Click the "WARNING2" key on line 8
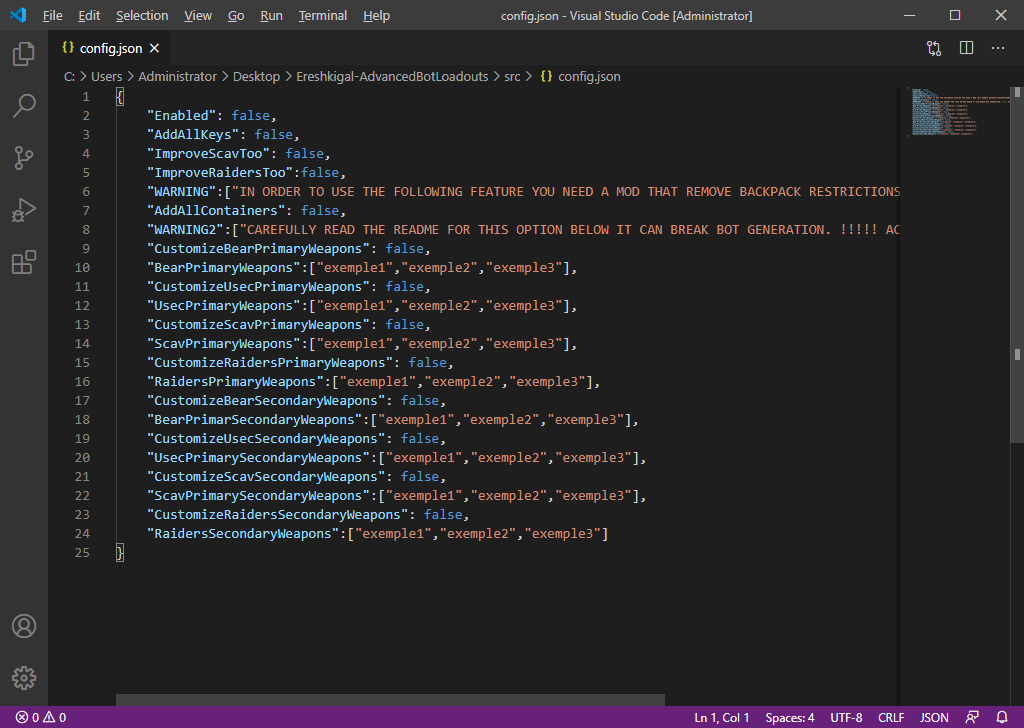 185,229
